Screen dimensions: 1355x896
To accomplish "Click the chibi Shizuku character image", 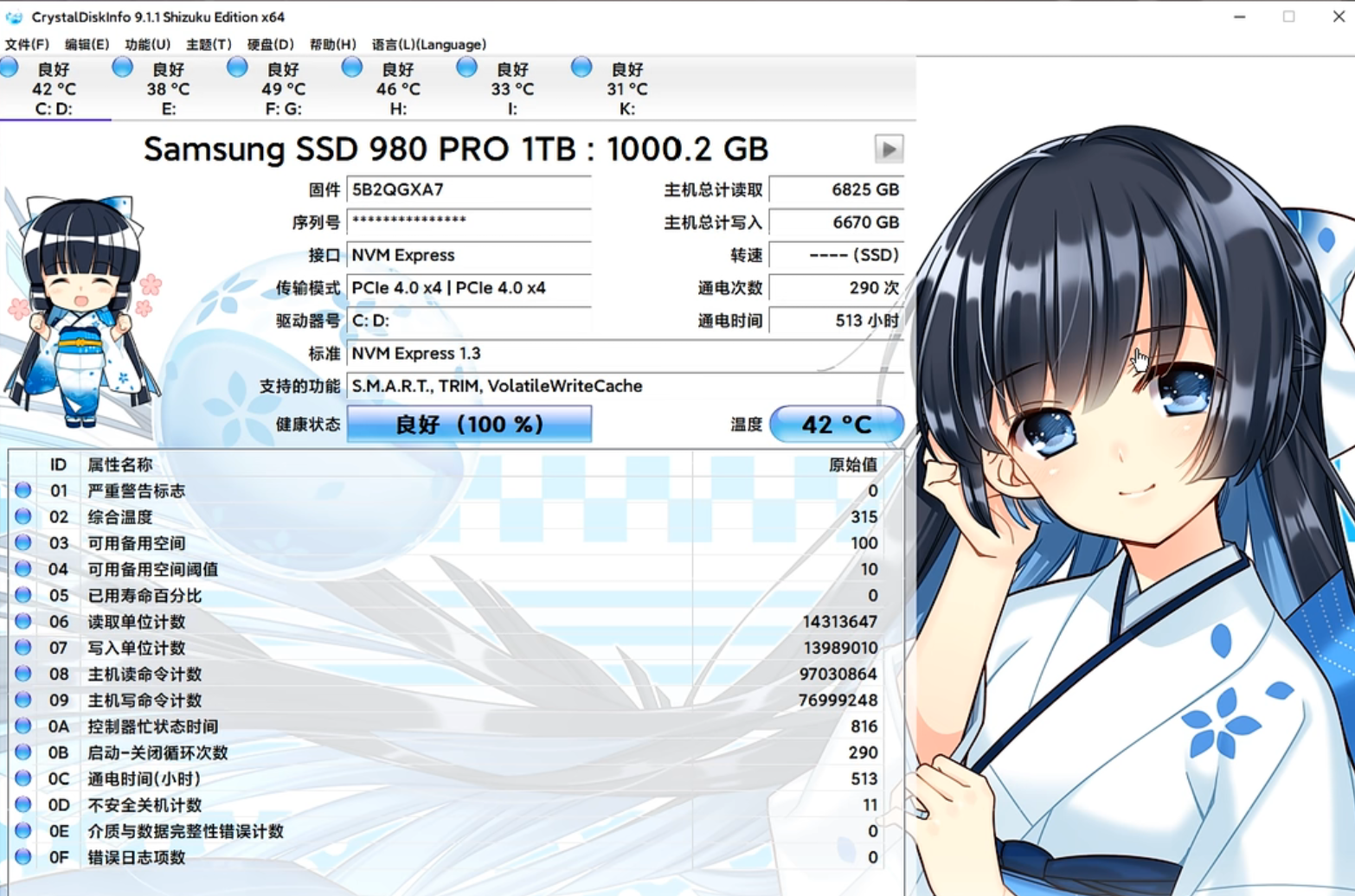I will [82, 313].
